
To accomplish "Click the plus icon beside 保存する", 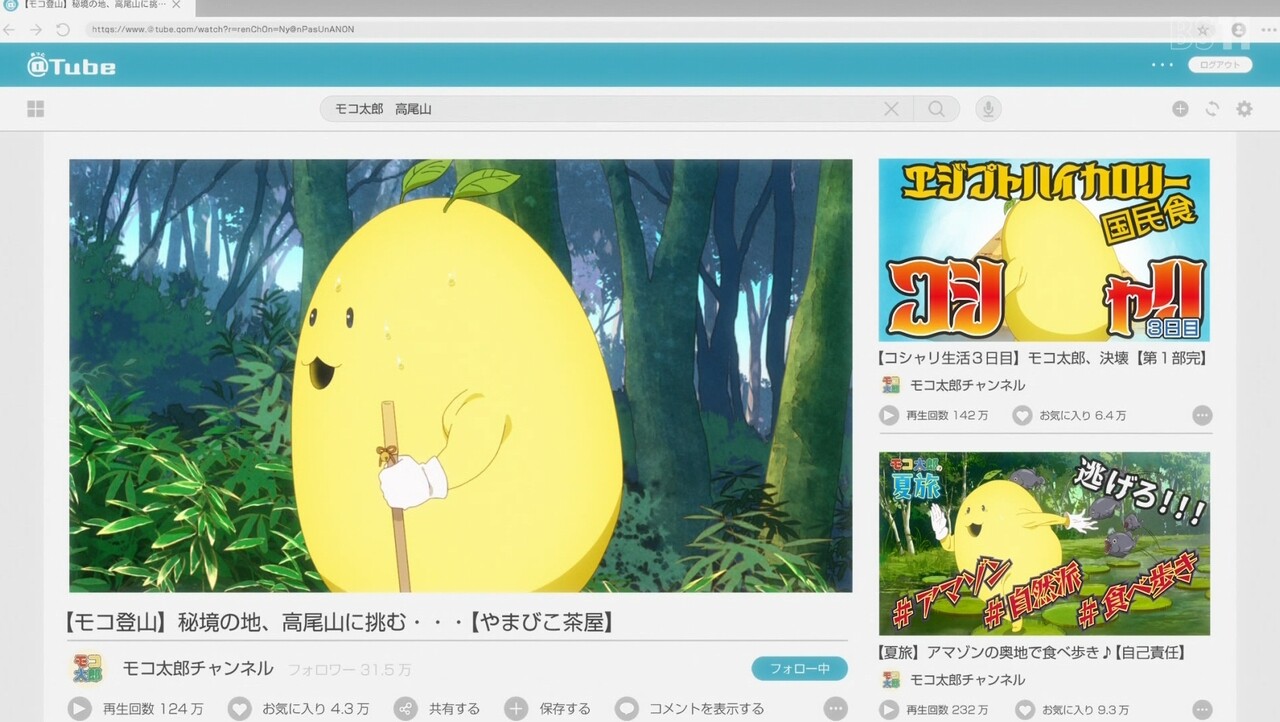I will tap(516, 709).
